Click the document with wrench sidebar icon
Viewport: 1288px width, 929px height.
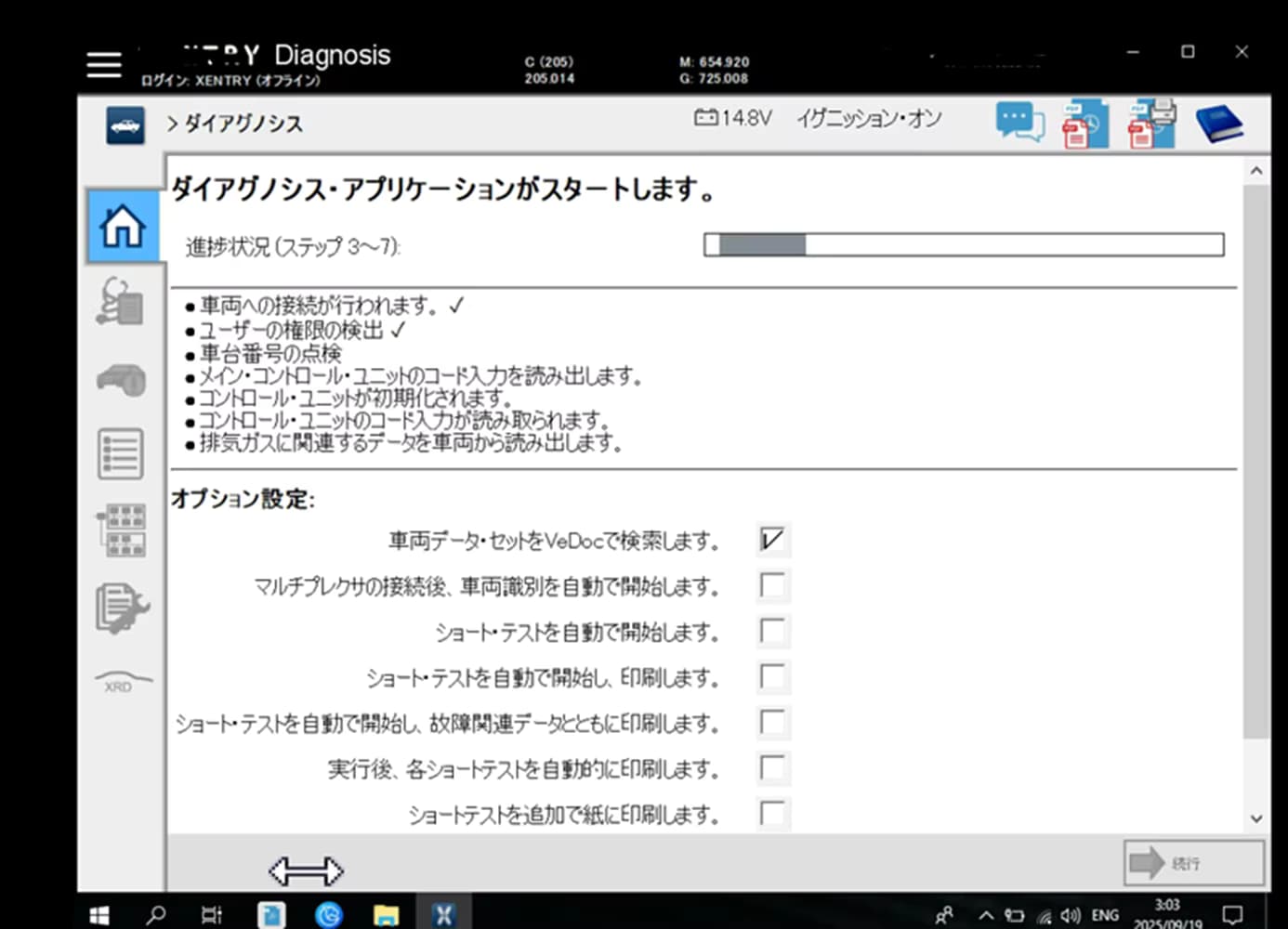(122, 608)
